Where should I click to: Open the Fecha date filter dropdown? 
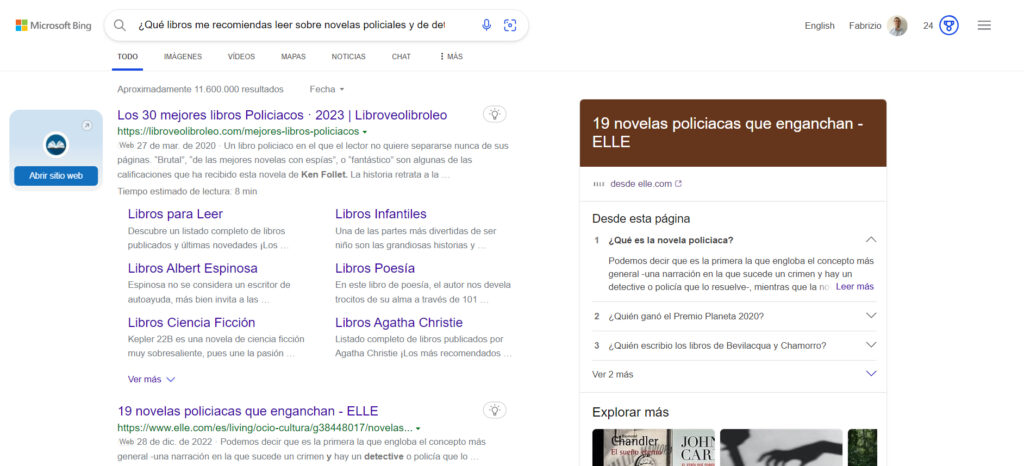click(327, 89)
